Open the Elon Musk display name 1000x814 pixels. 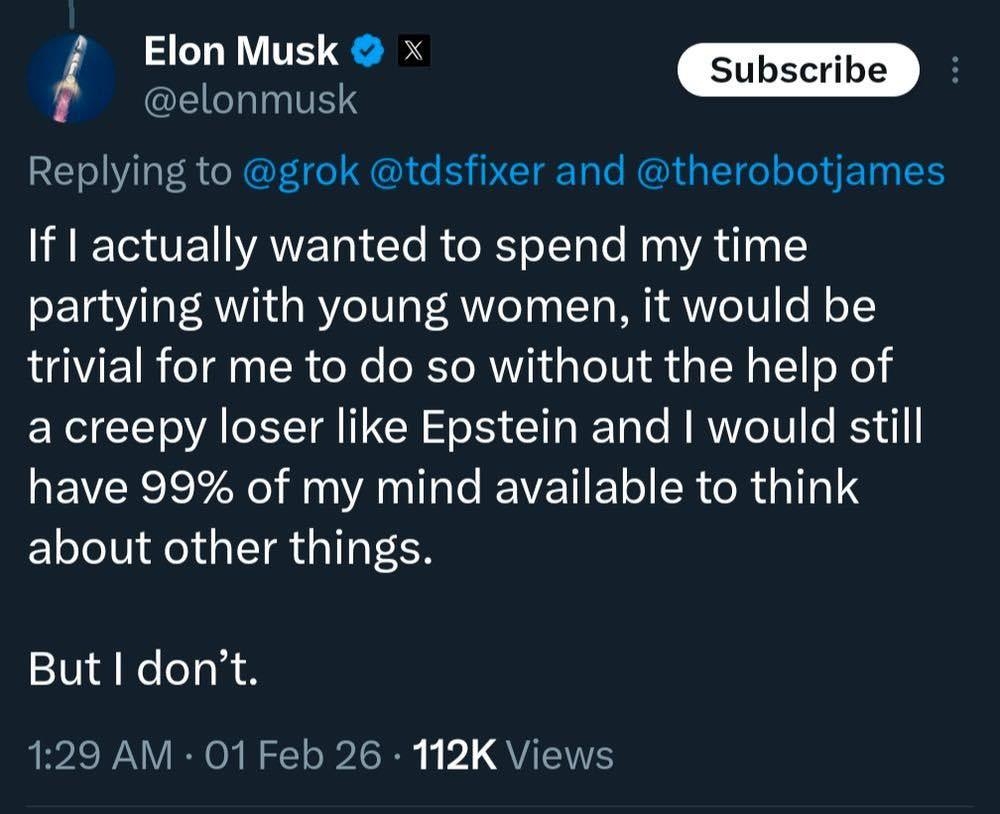(x=241, y=51)
